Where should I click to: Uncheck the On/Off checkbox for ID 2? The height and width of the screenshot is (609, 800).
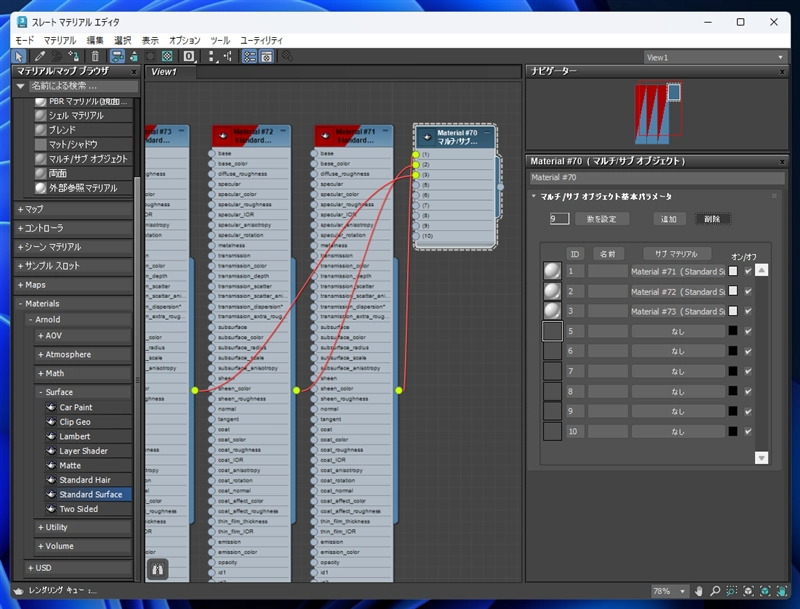[748, 291]
